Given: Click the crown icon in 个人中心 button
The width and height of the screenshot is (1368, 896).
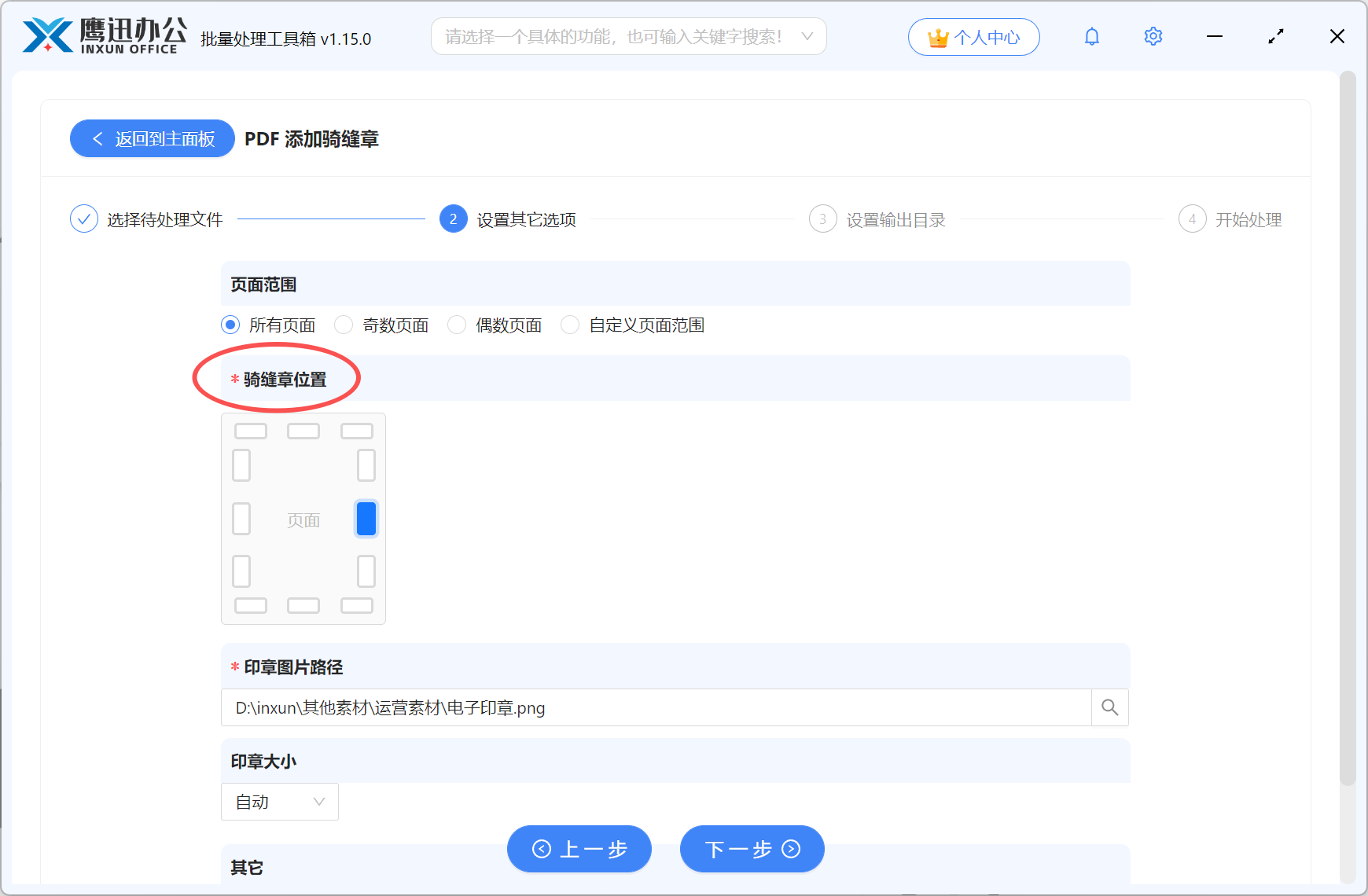Looking at the screenshot, I should 936,35.
